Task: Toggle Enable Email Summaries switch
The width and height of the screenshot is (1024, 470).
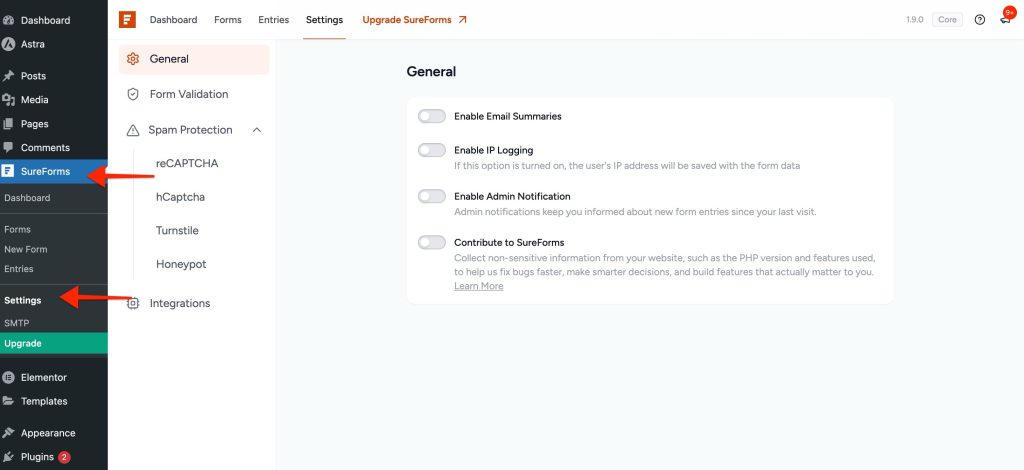Action: pyautogui.click(x=432, y=116)
